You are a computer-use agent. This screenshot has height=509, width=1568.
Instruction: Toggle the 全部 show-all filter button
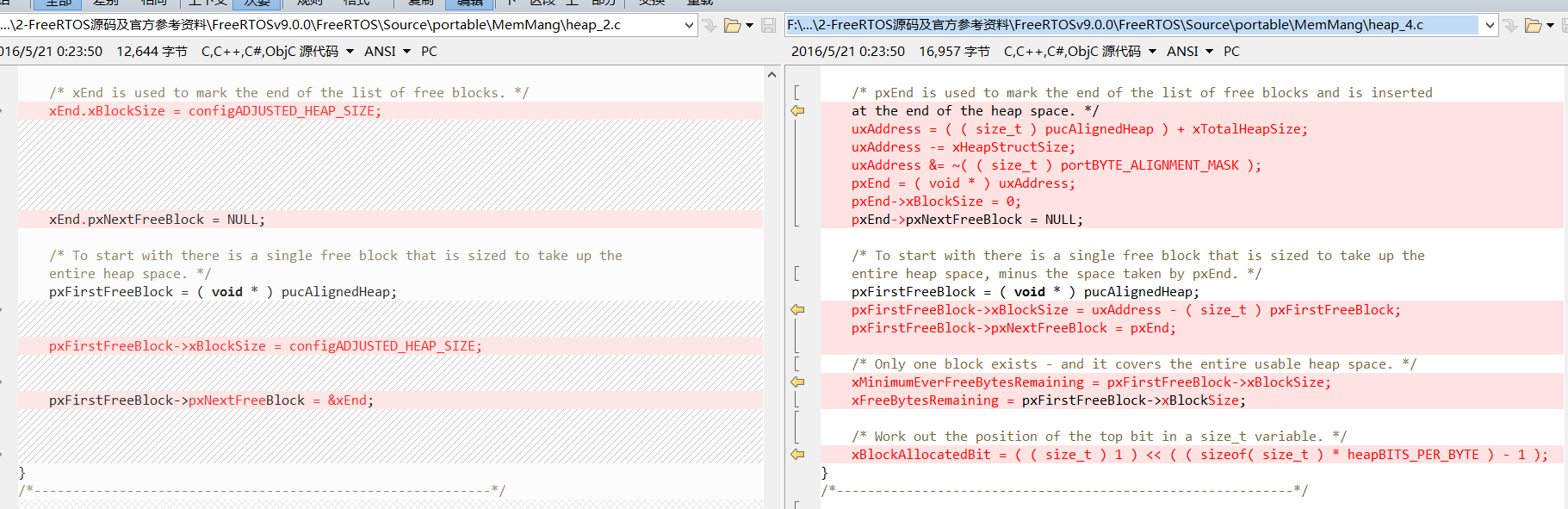[59, 3]
